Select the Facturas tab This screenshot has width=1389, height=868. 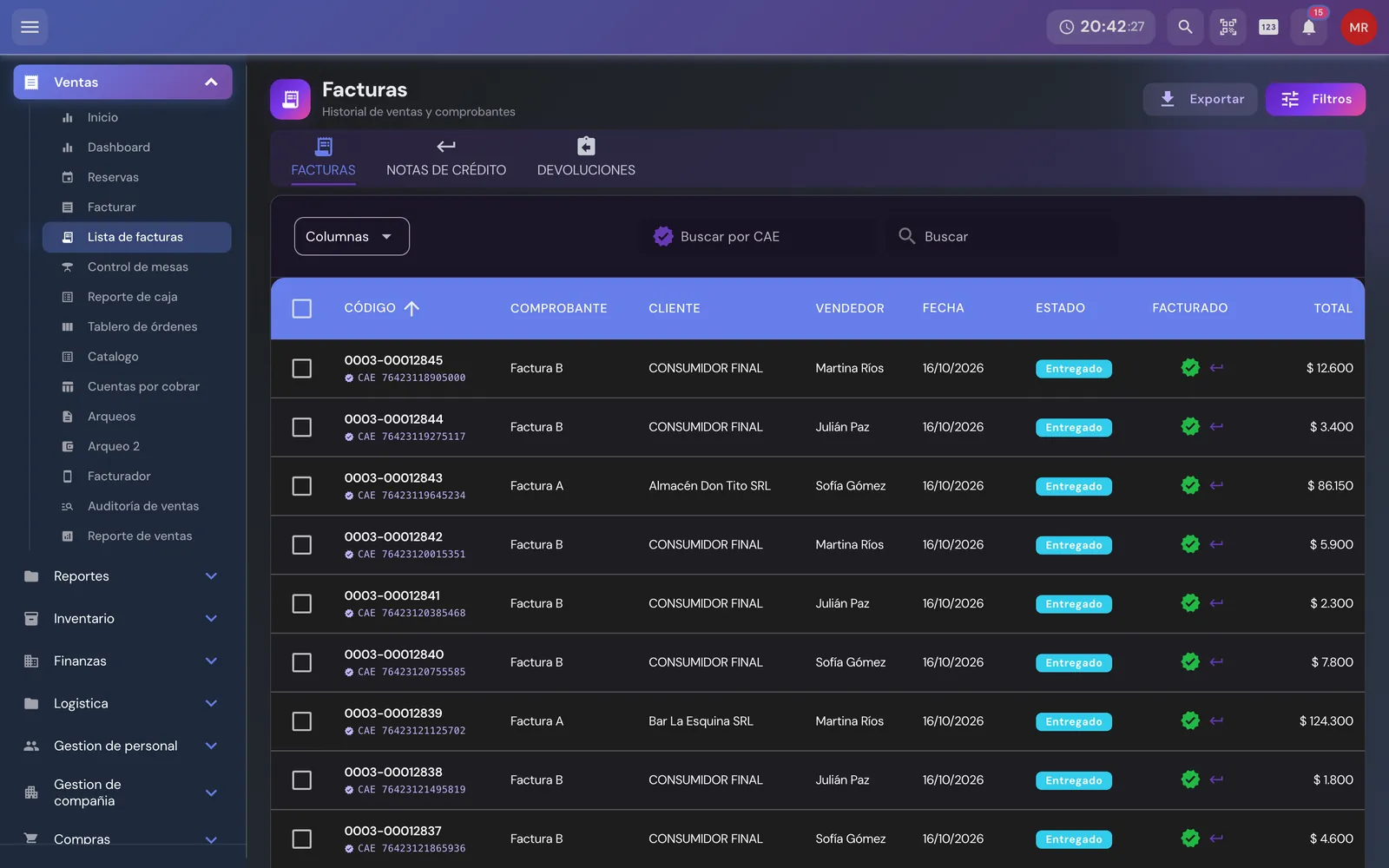pos(323,158)
